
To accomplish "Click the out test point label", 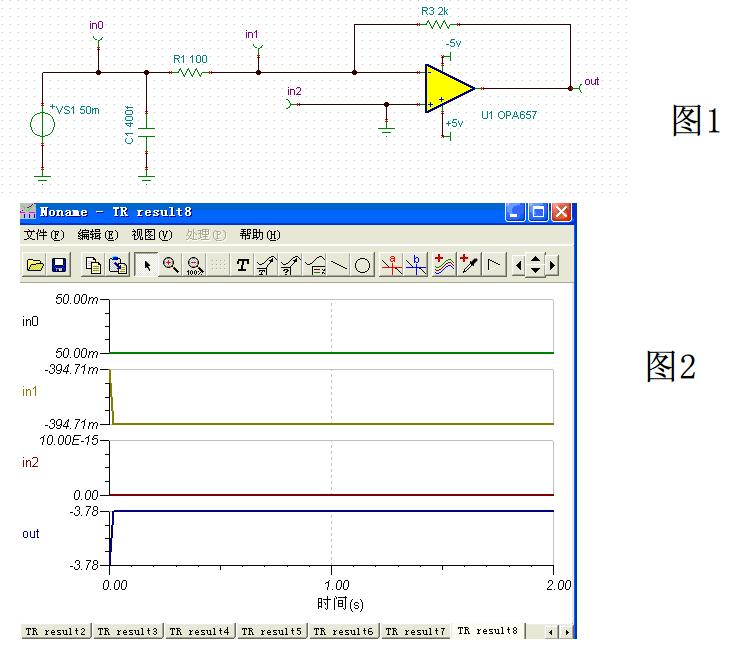I will coord(591,82).
